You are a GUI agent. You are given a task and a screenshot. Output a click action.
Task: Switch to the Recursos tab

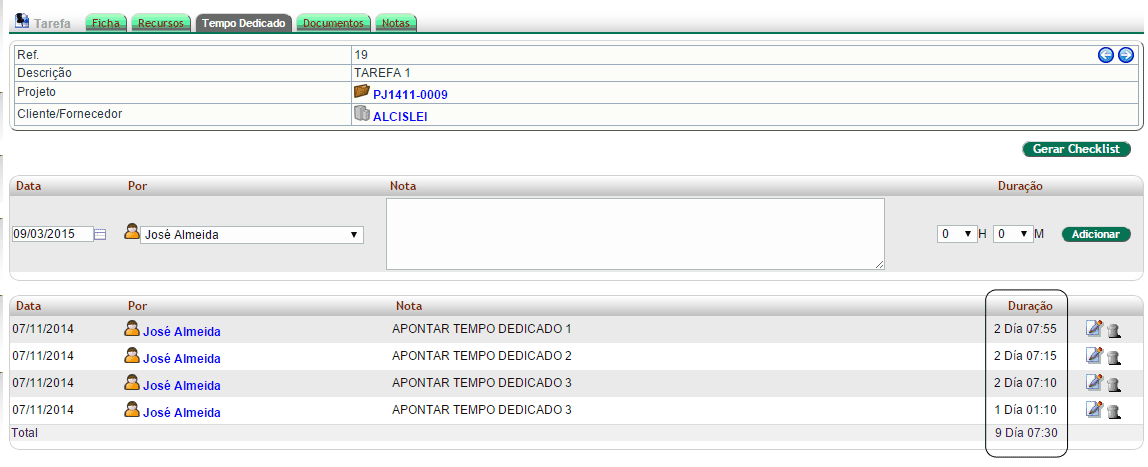point(161,22)
